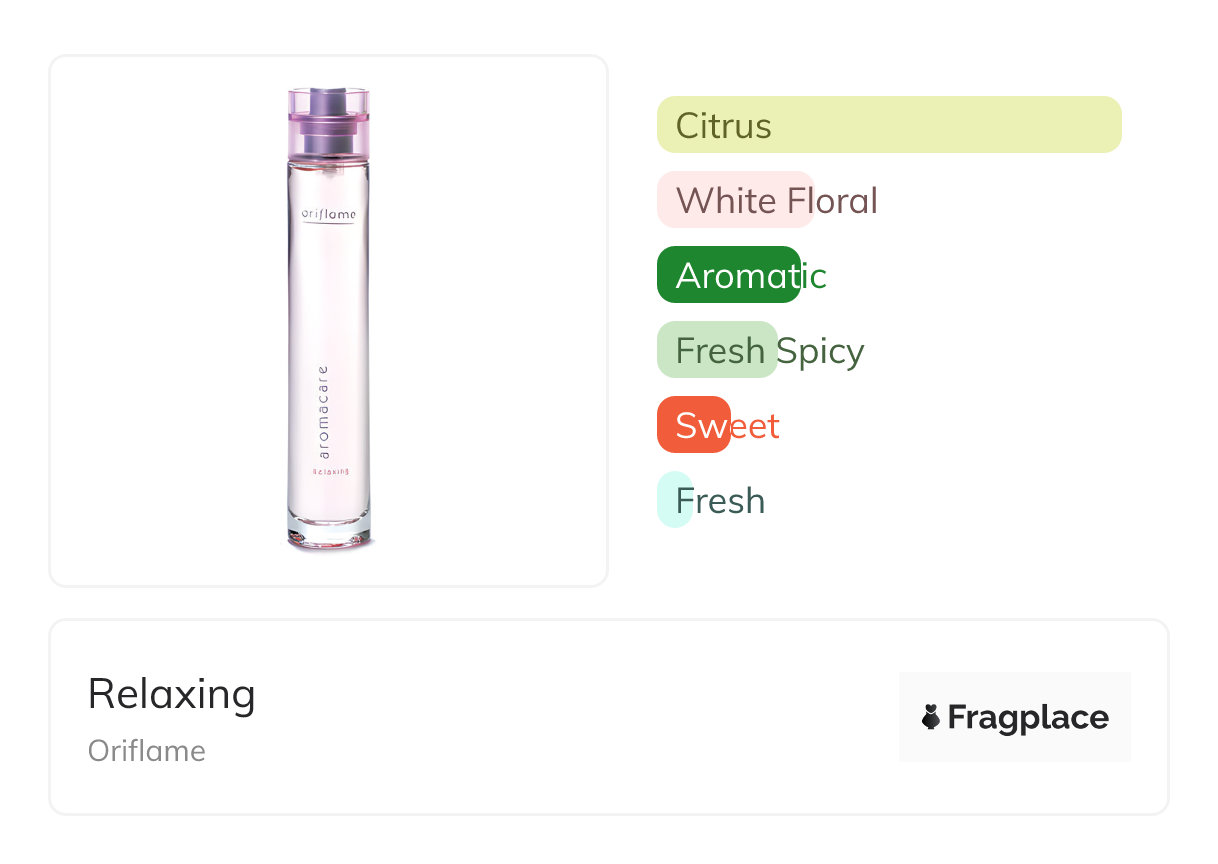Select the pale mint Fresh accord
Screen dimensions: 1218x864
click(674, 500)
